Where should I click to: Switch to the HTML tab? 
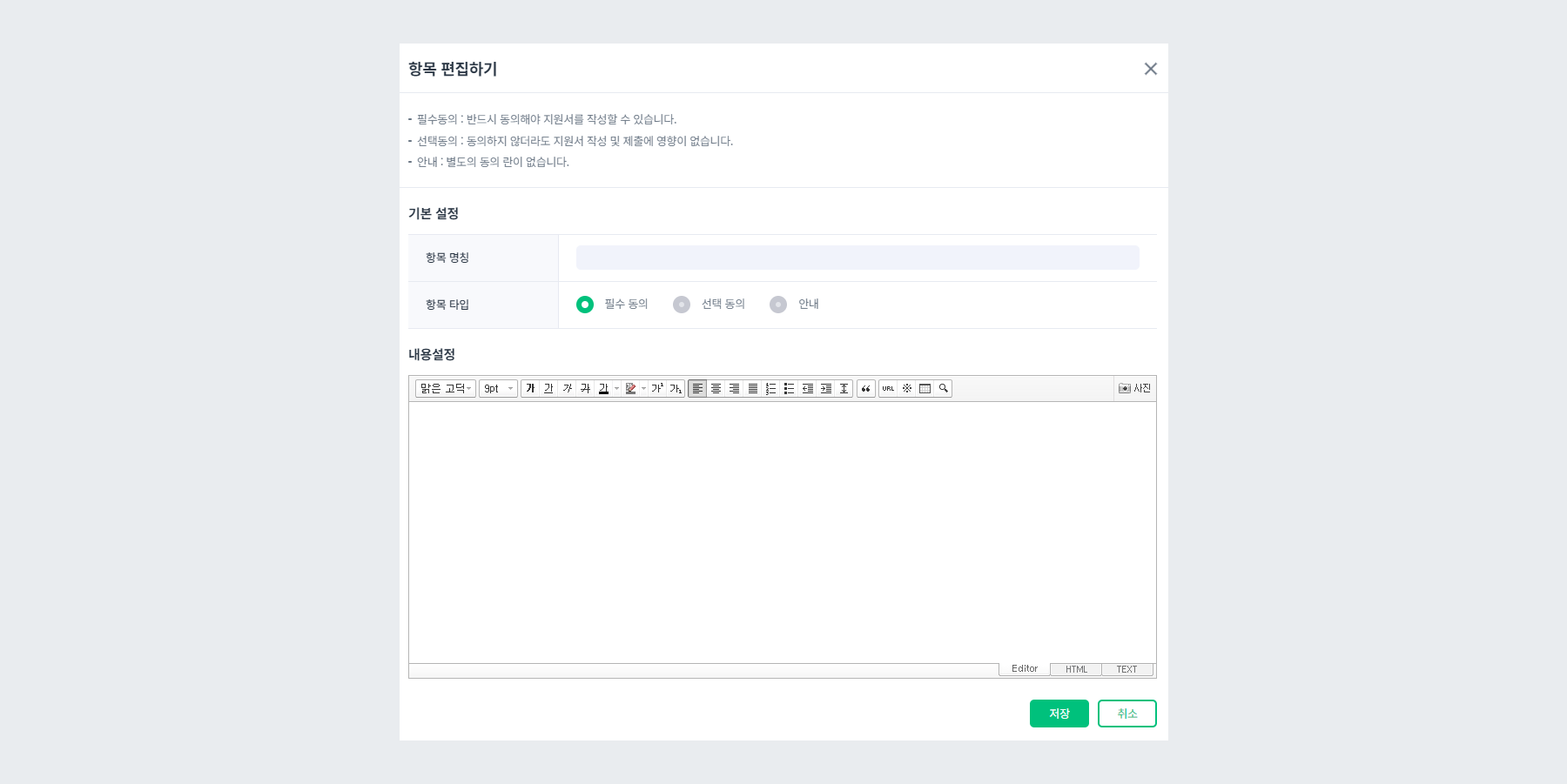coord(1075,668)
